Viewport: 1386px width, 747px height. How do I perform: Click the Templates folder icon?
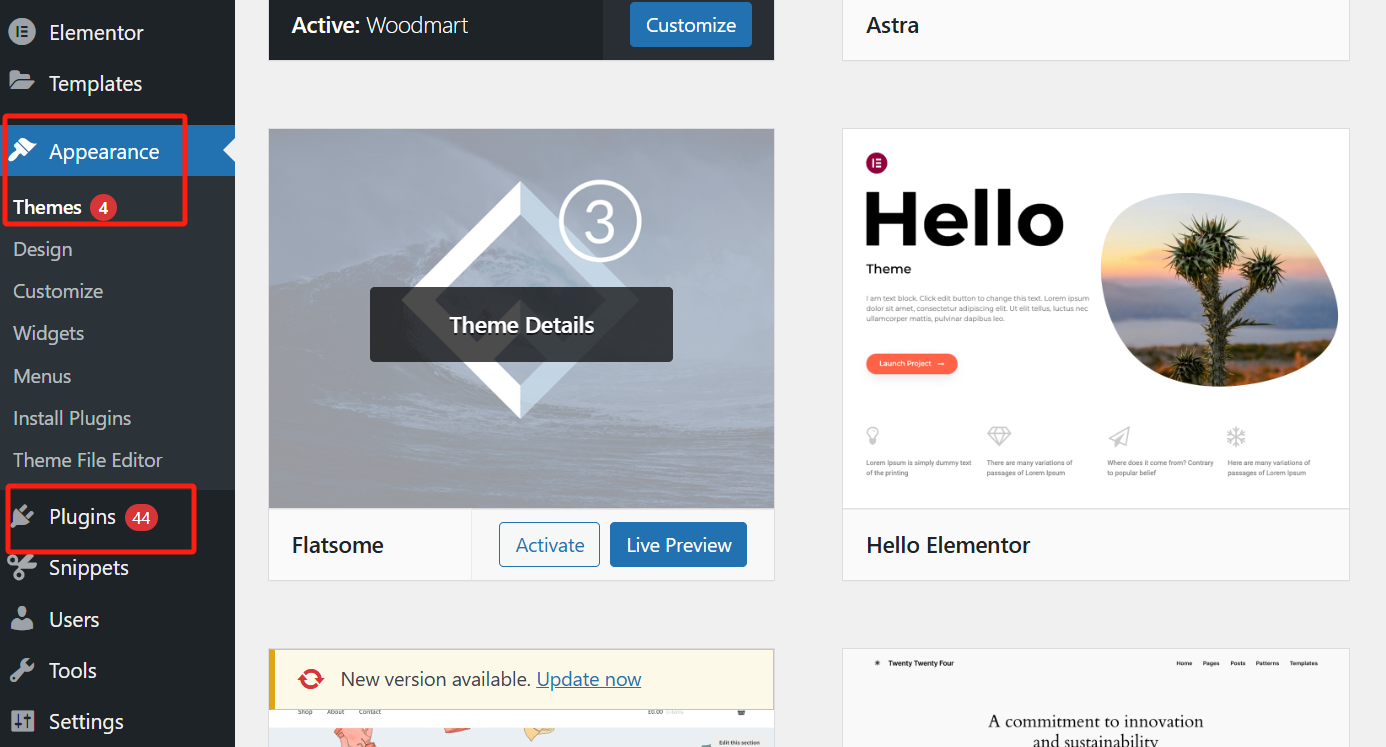22,82
